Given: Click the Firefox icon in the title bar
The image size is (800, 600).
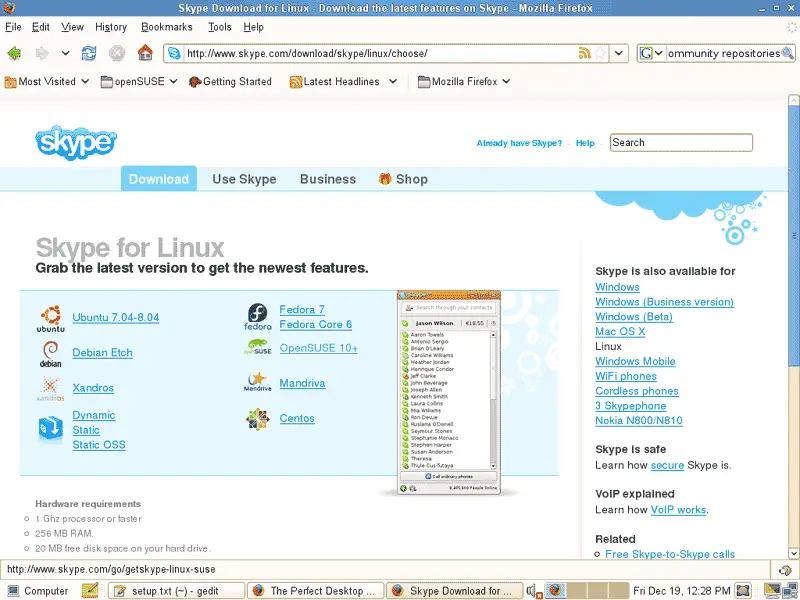Looking at the screenshot, I should pos(9,8).
